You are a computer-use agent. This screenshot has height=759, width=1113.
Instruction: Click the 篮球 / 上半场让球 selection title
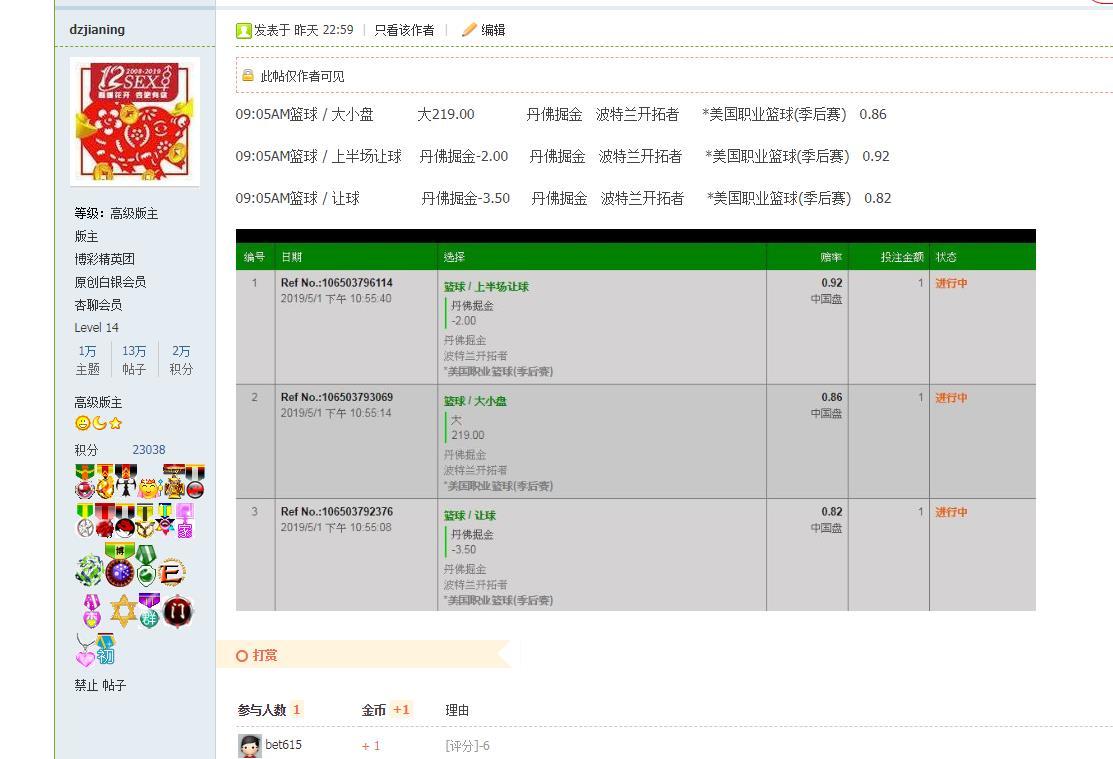coord(486,287)
